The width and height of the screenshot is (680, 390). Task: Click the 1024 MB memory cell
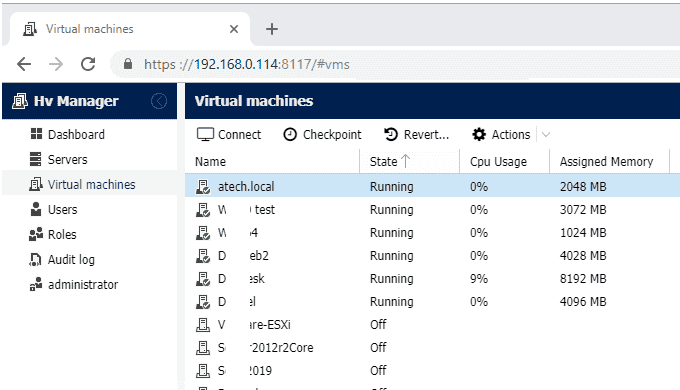[x=583, y=233]
